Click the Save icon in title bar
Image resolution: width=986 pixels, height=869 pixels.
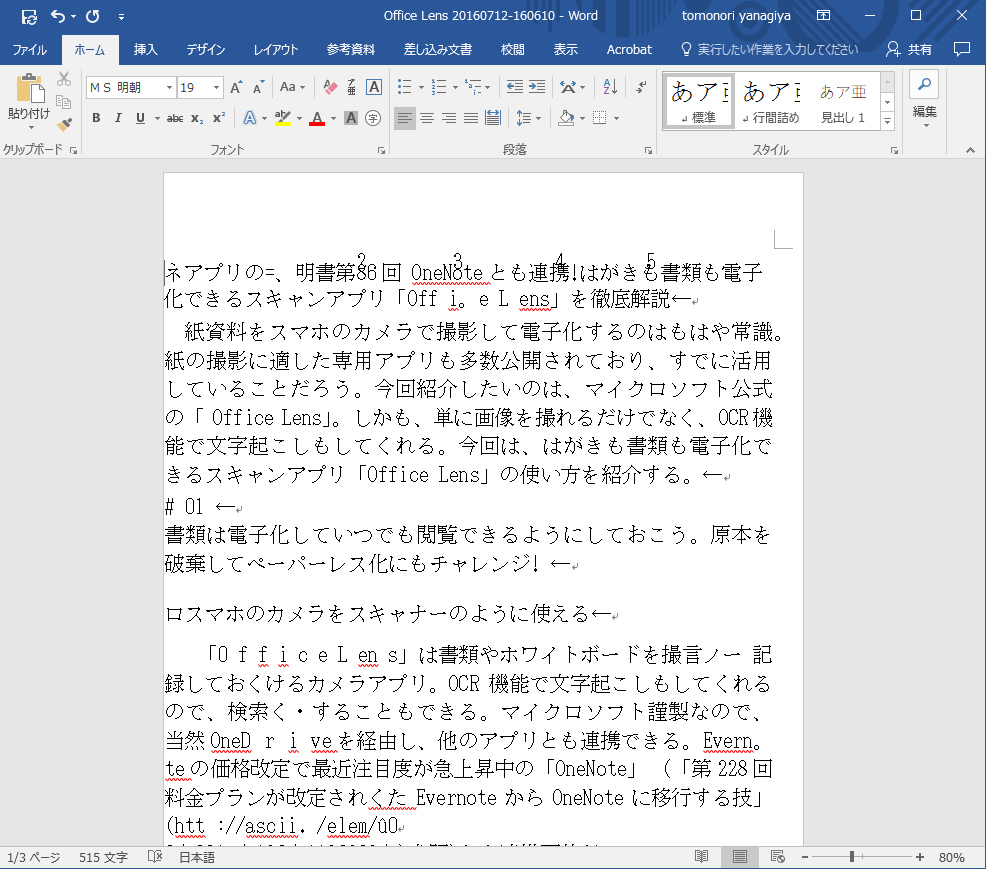[28, 16]
